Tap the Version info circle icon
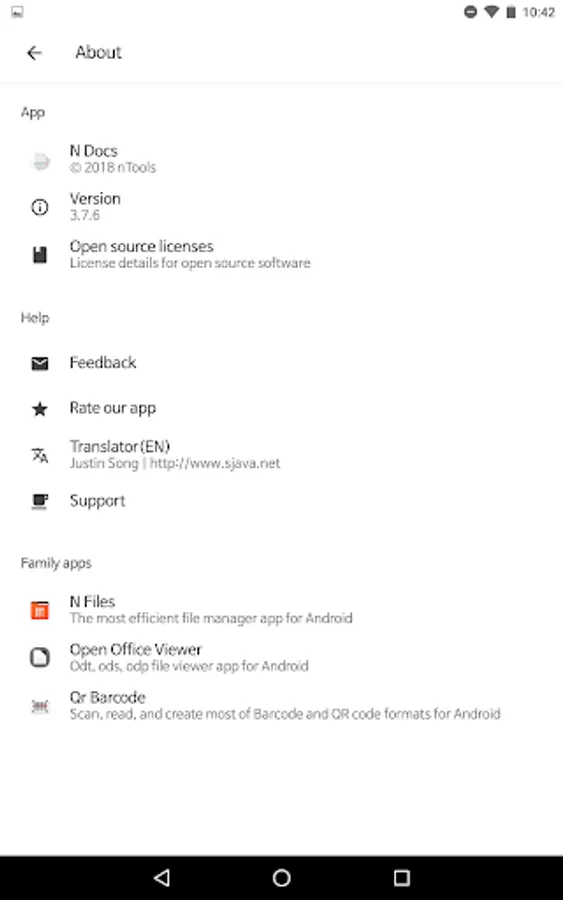 (40, 207)
